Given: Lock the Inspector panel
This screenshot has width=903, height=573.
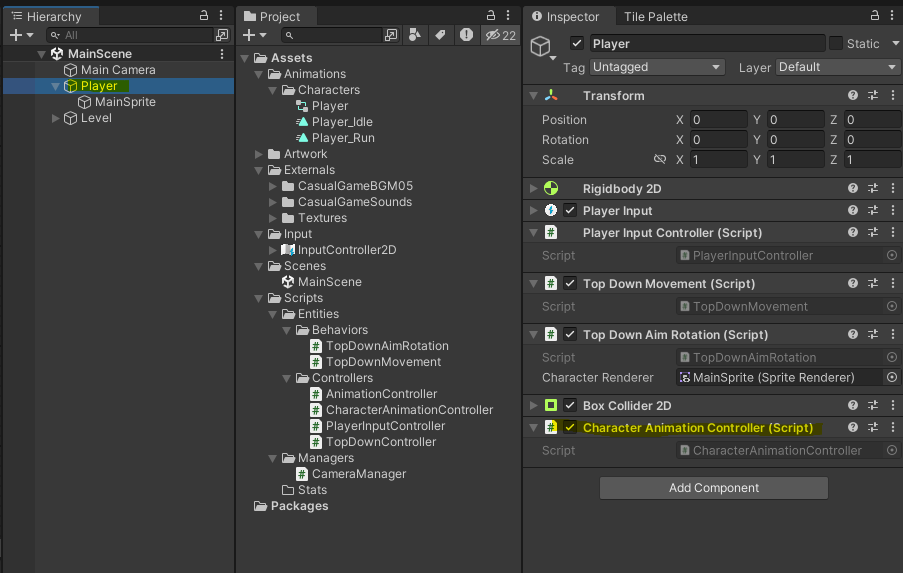Looking at the screenshot, I should [x=875, y=16].
